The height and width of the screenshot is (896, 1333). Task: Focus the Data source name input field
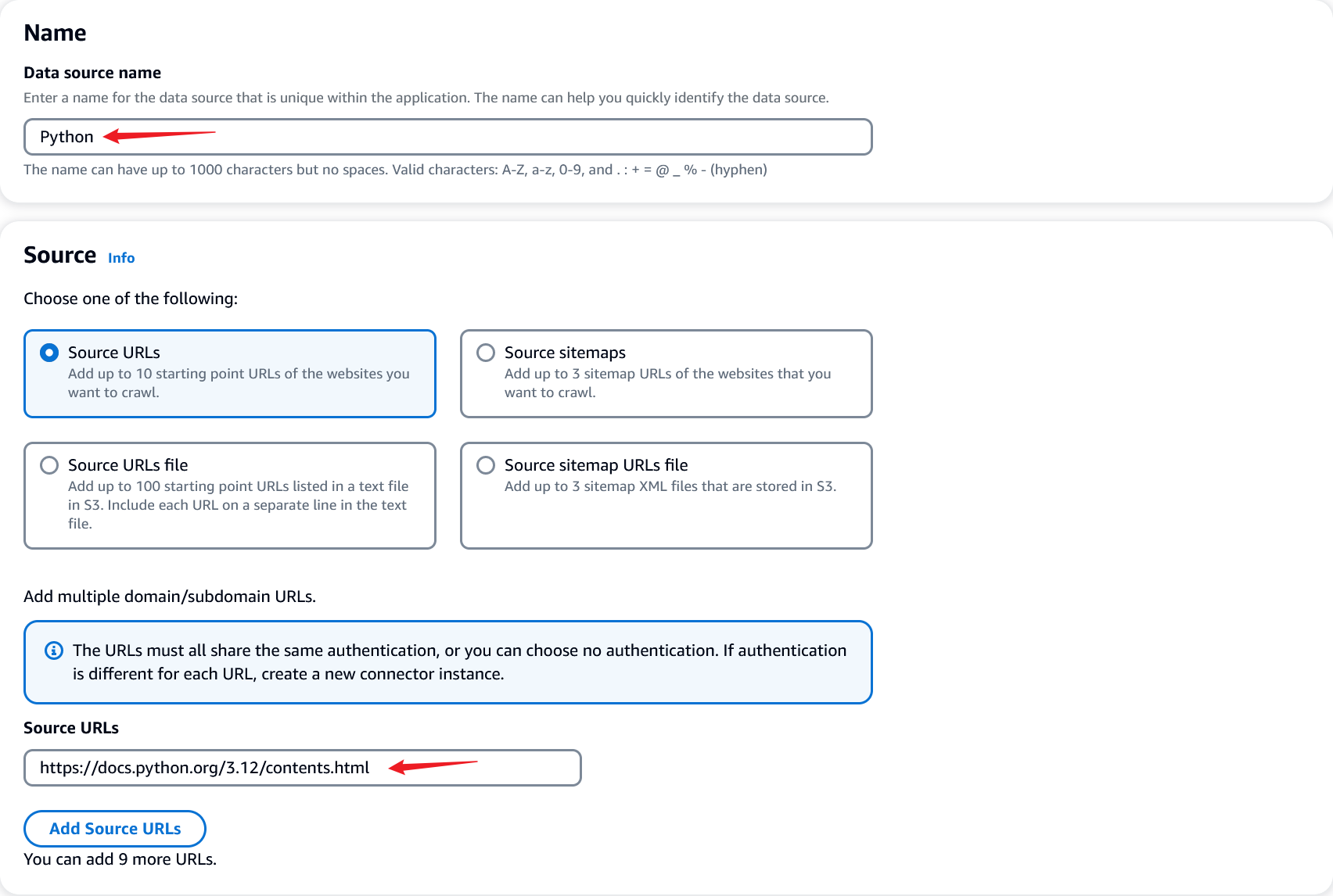[448, 137]
